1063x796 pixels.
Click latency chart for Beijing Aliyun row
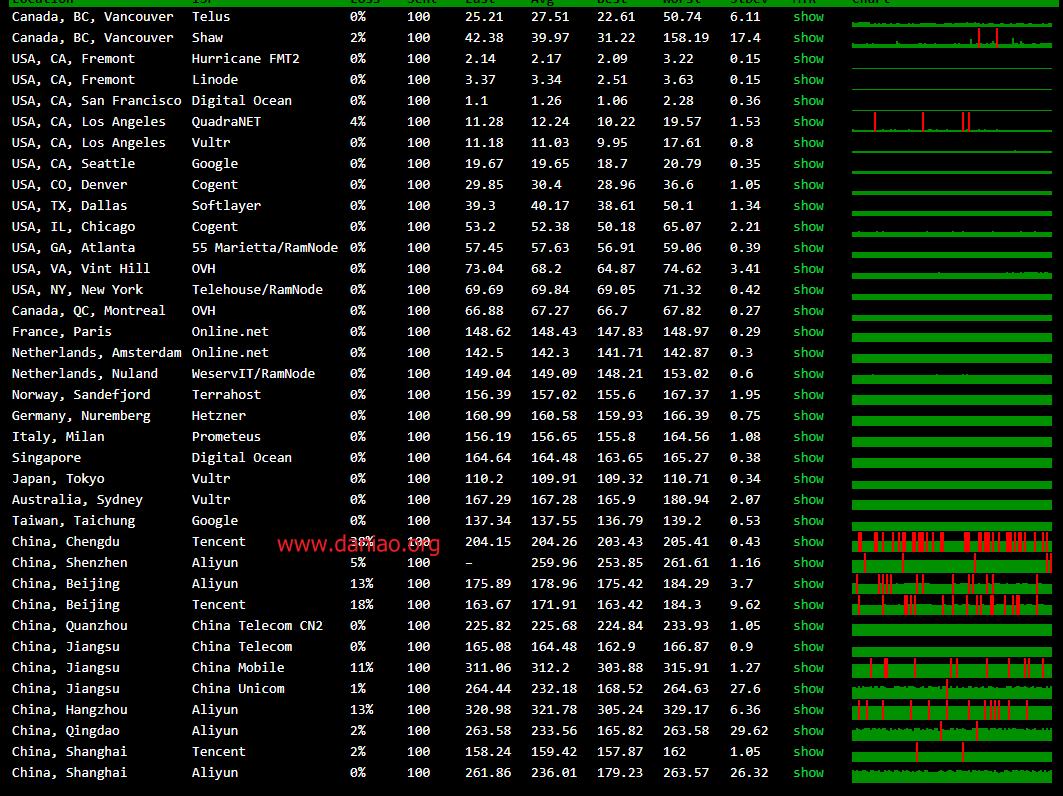[952, 584]
